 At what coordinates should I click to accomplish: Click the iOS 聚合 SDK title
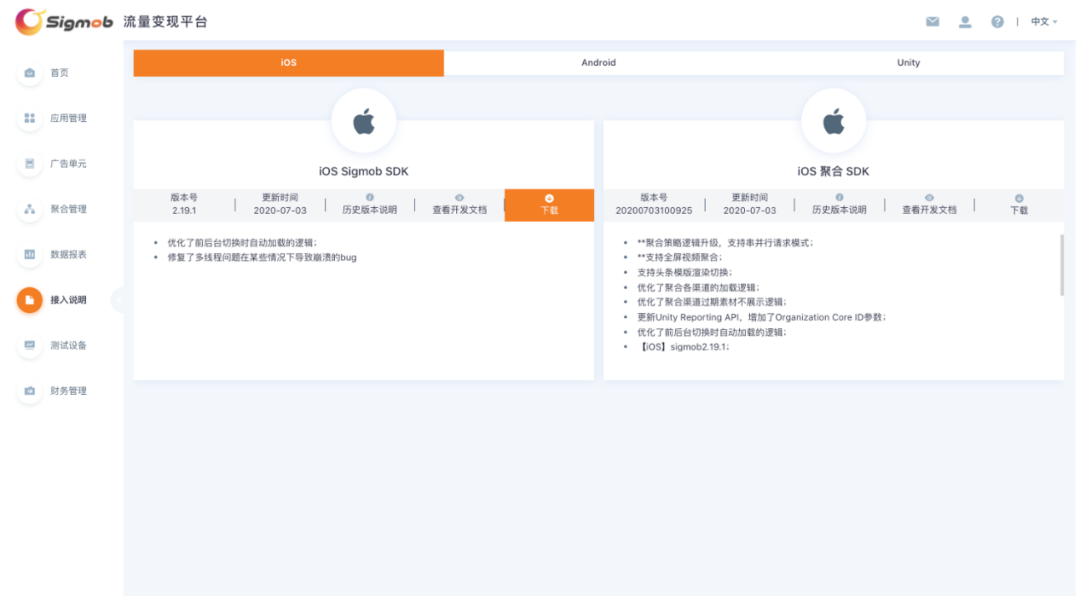pyautogui.click(x=833, y=172)
